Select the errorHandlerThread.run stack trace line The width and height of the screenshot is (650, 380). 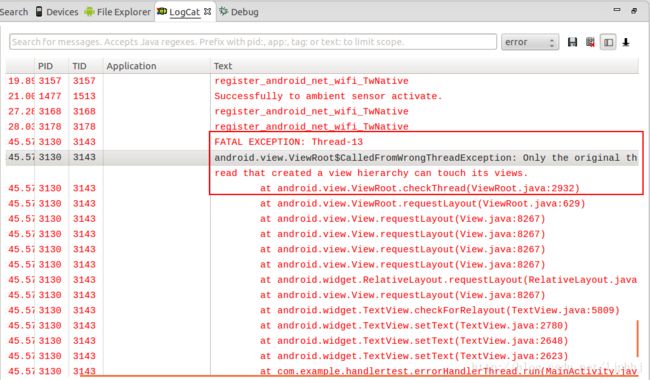(x=322, y=371)
